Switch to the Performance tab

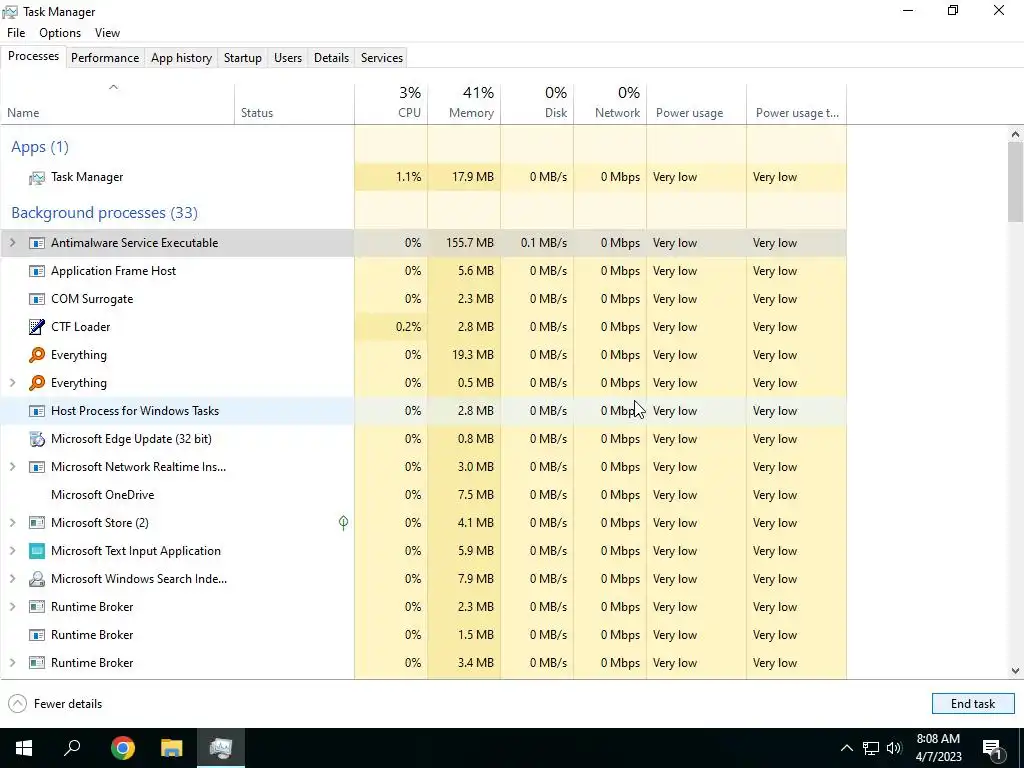pos(105,57)
